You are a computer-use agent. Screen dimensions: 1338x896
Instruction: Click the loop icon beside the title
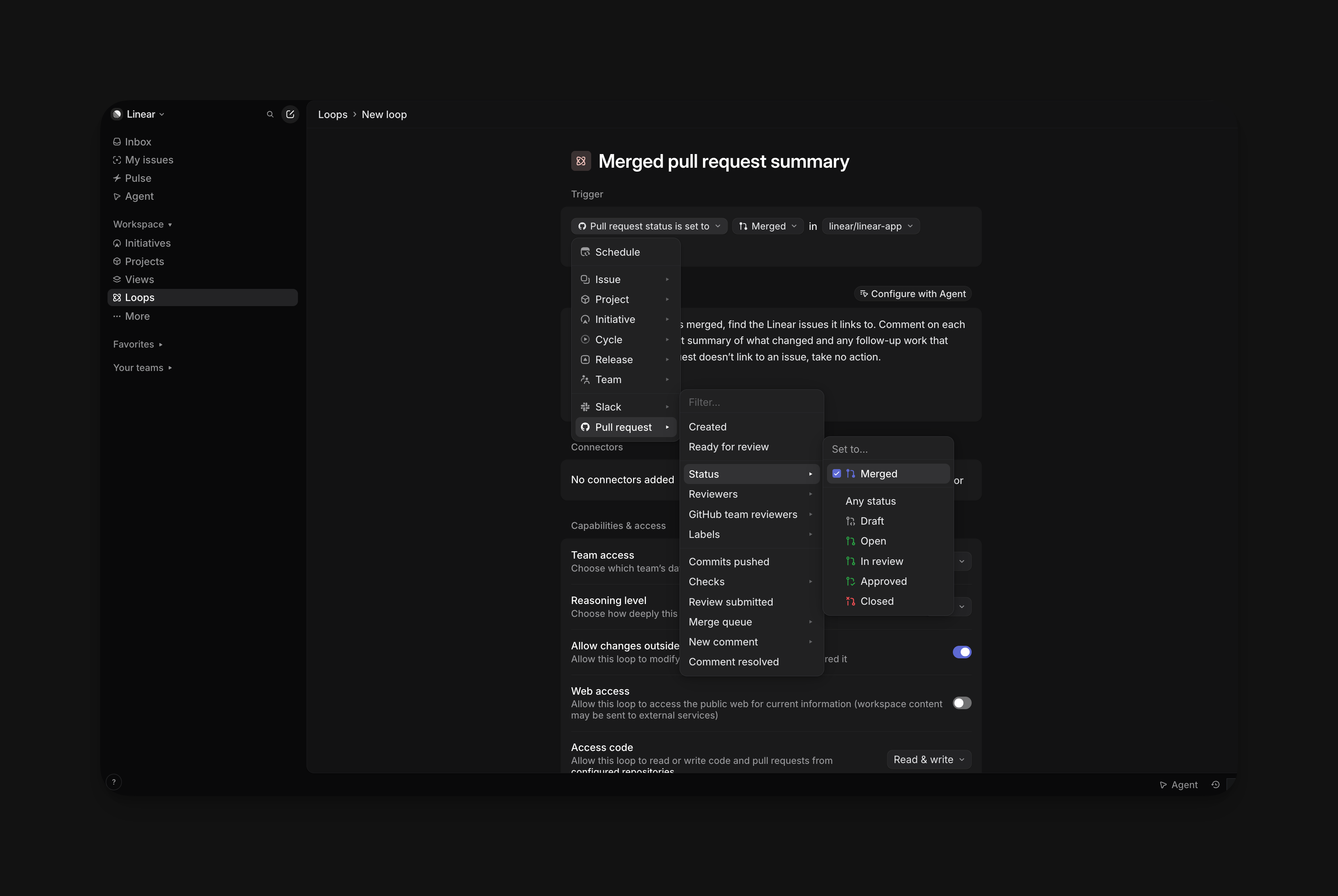click(581, 161)
